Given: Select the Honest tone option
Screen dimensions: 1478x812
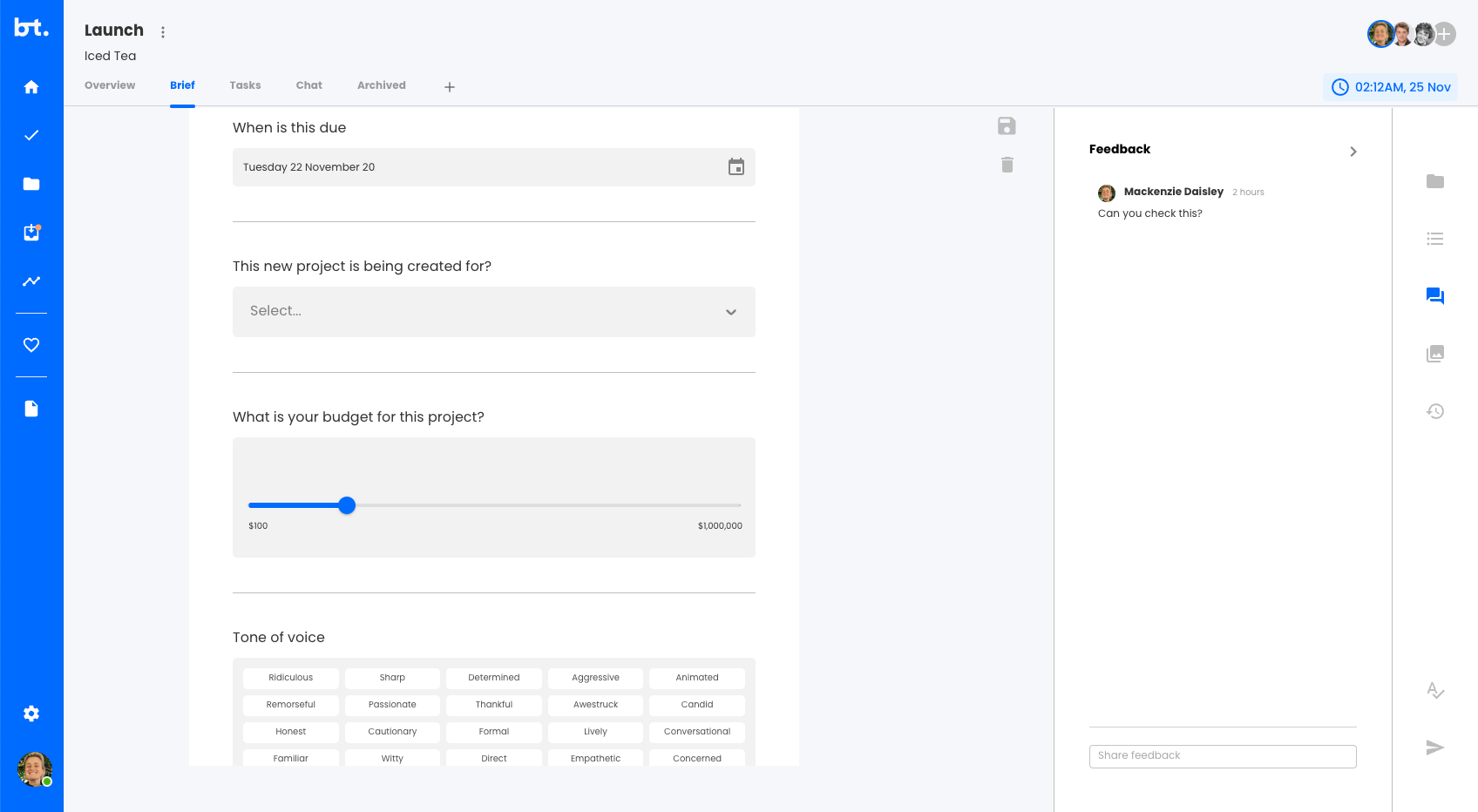Looking at the screenshot, I should pyautogui.click(x=291, y=732).
